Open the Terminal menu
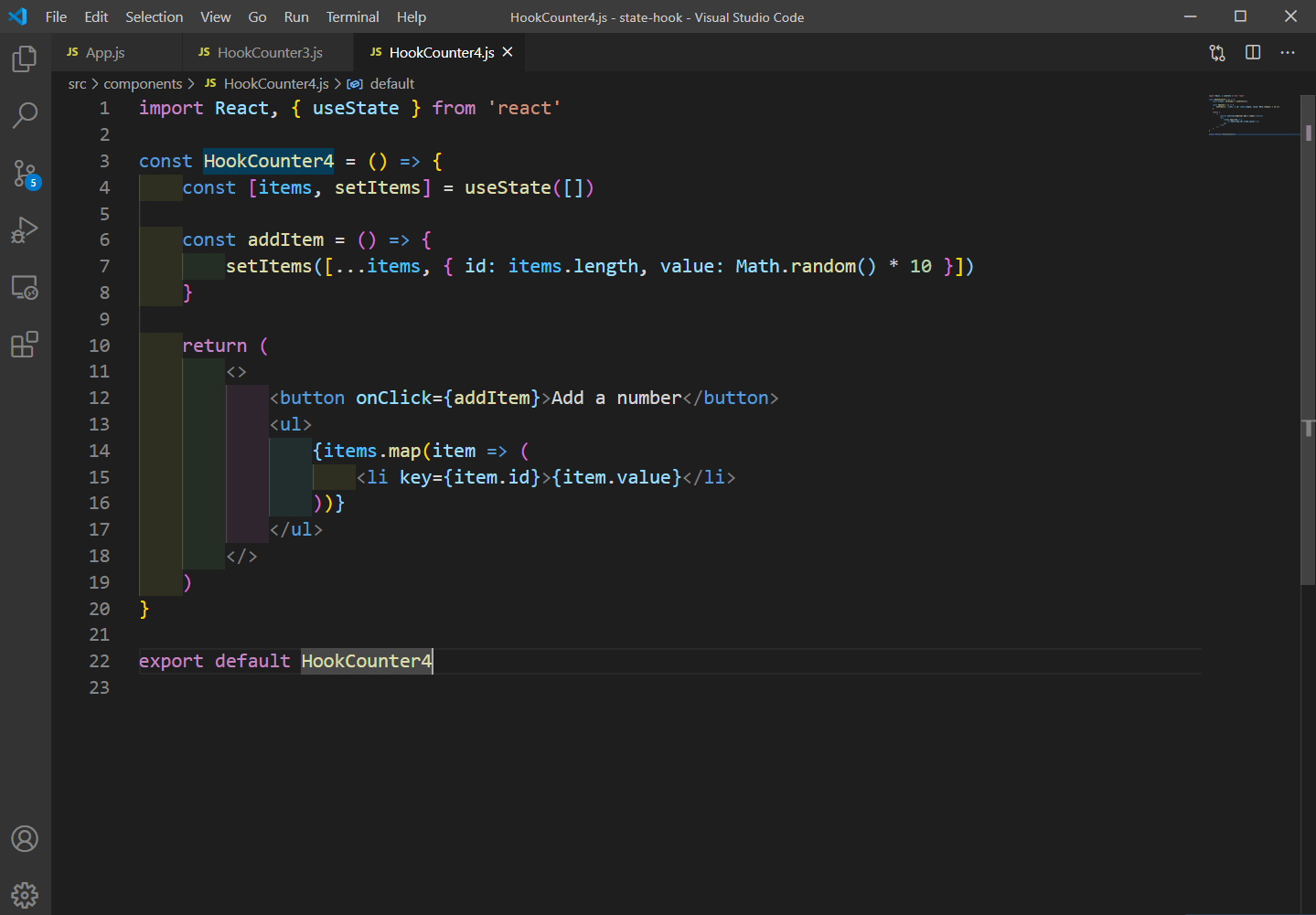Screen dimensions: 1316x915 click(352, 16)
